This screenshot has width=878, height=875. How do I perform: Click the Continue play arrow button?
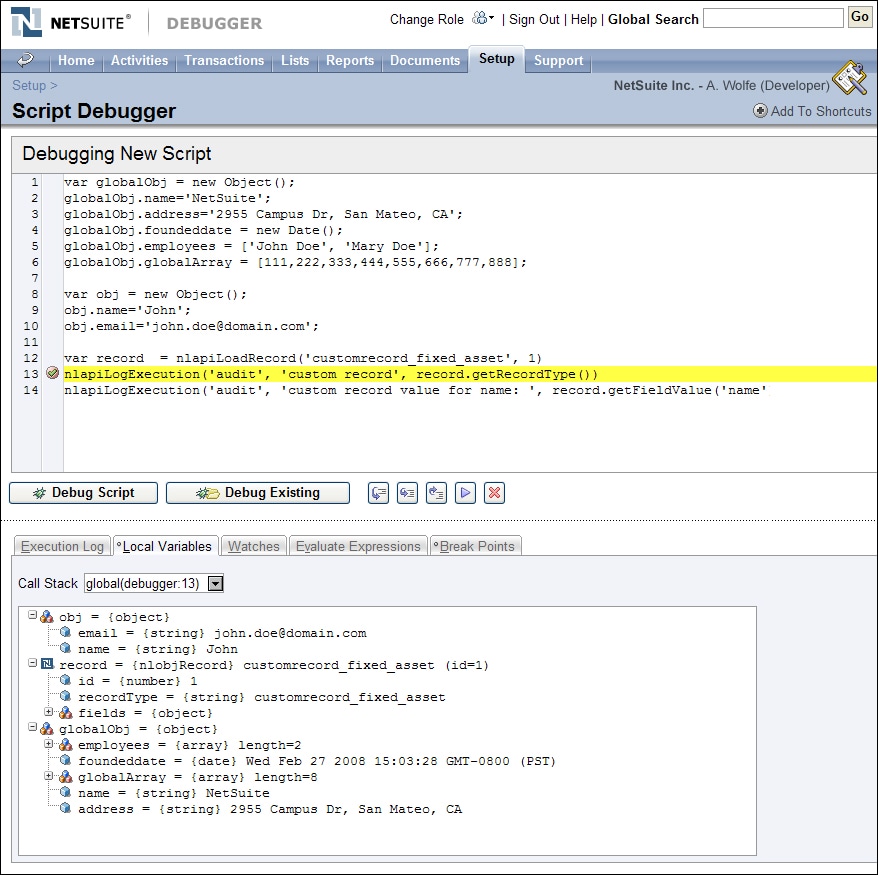465,493
